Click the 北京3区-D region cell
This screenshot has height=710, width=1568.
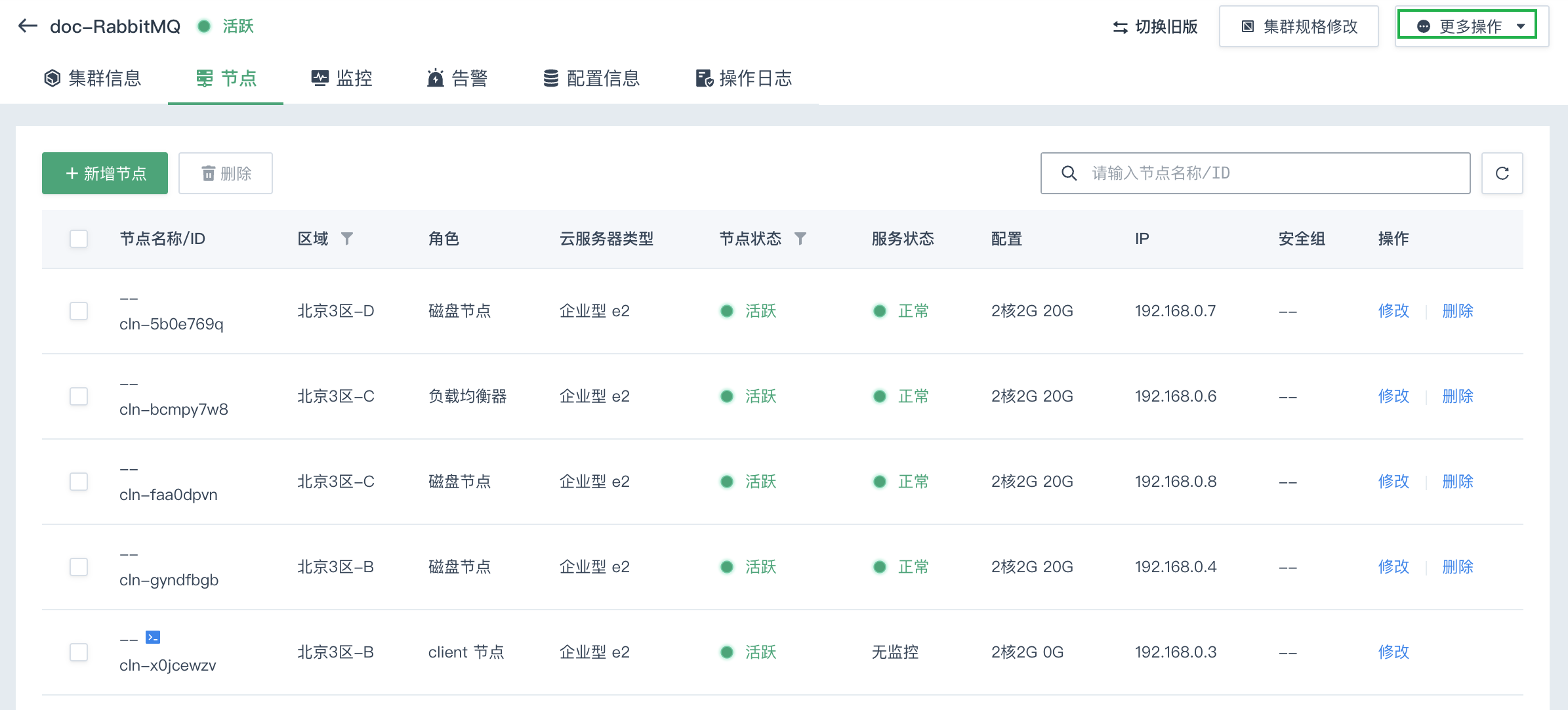(x=336, y=311)
